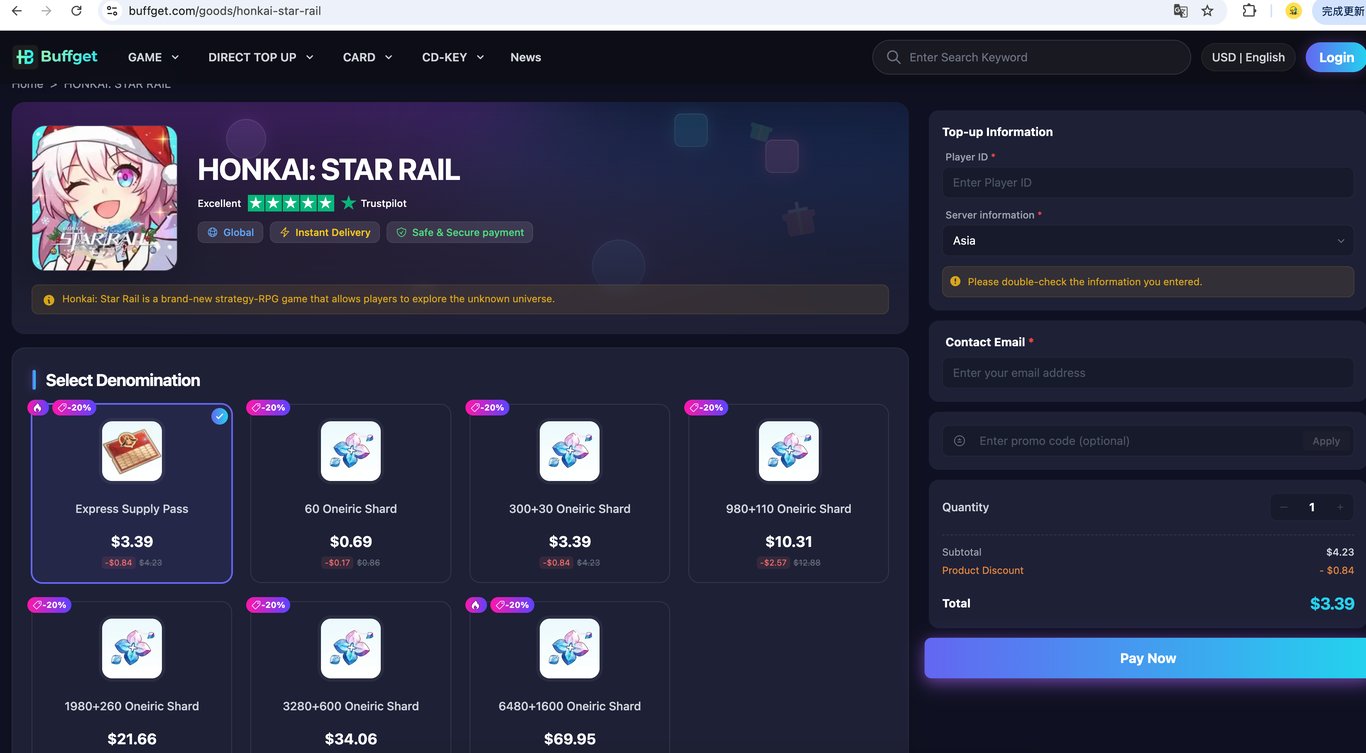The width and height of the screenshot is (1366, 753).
Task: Click the translate page icon in the address bar
Action: pos(1181,11)
